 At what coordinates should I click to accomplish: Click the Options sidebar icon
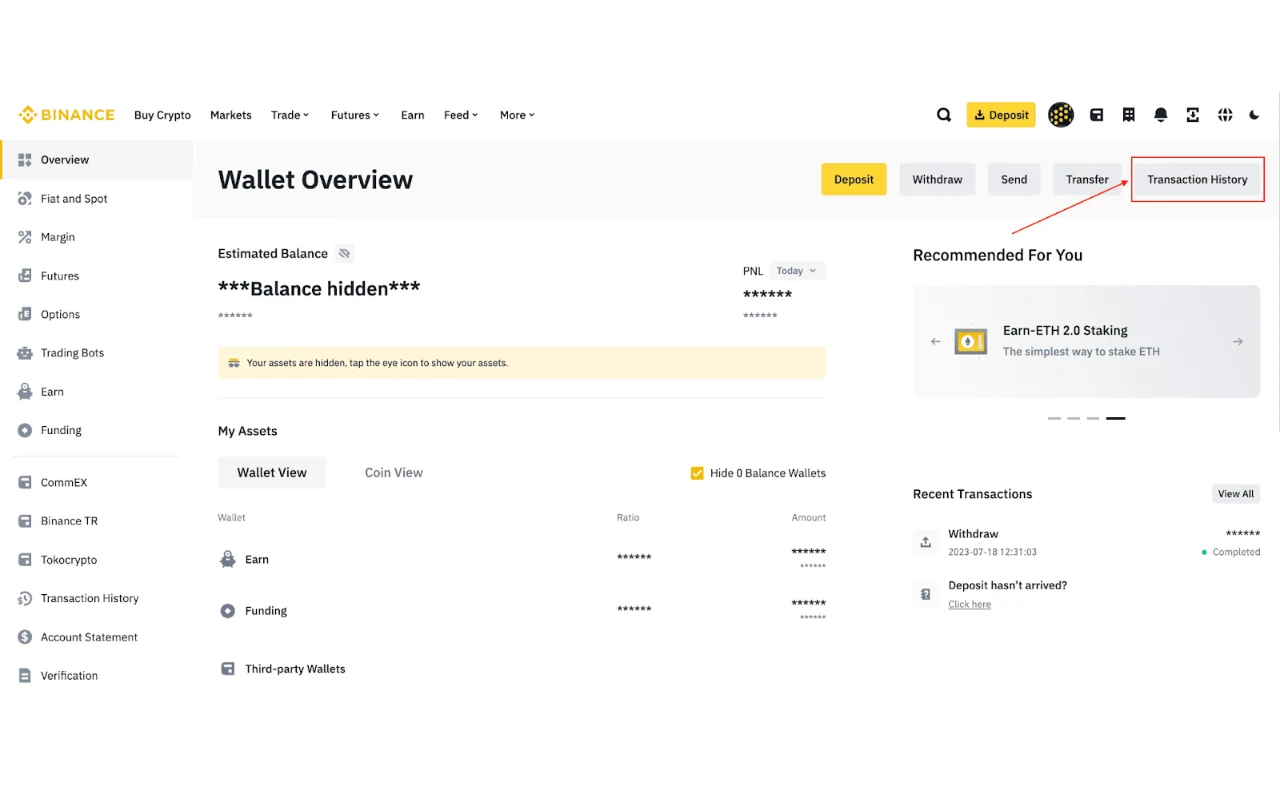[x=25, y=314]
